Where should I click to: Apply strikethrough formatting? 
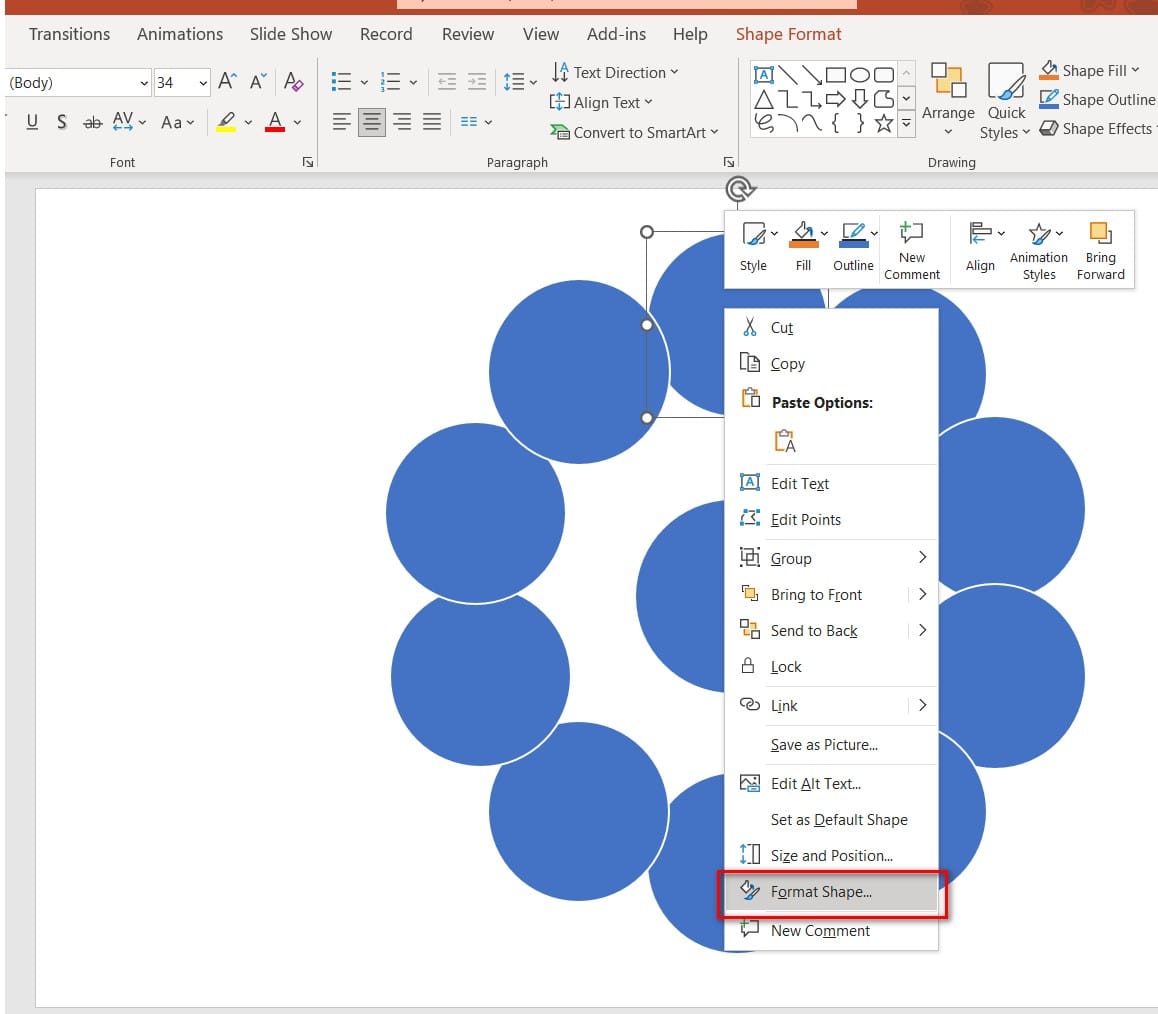point(92,122)
